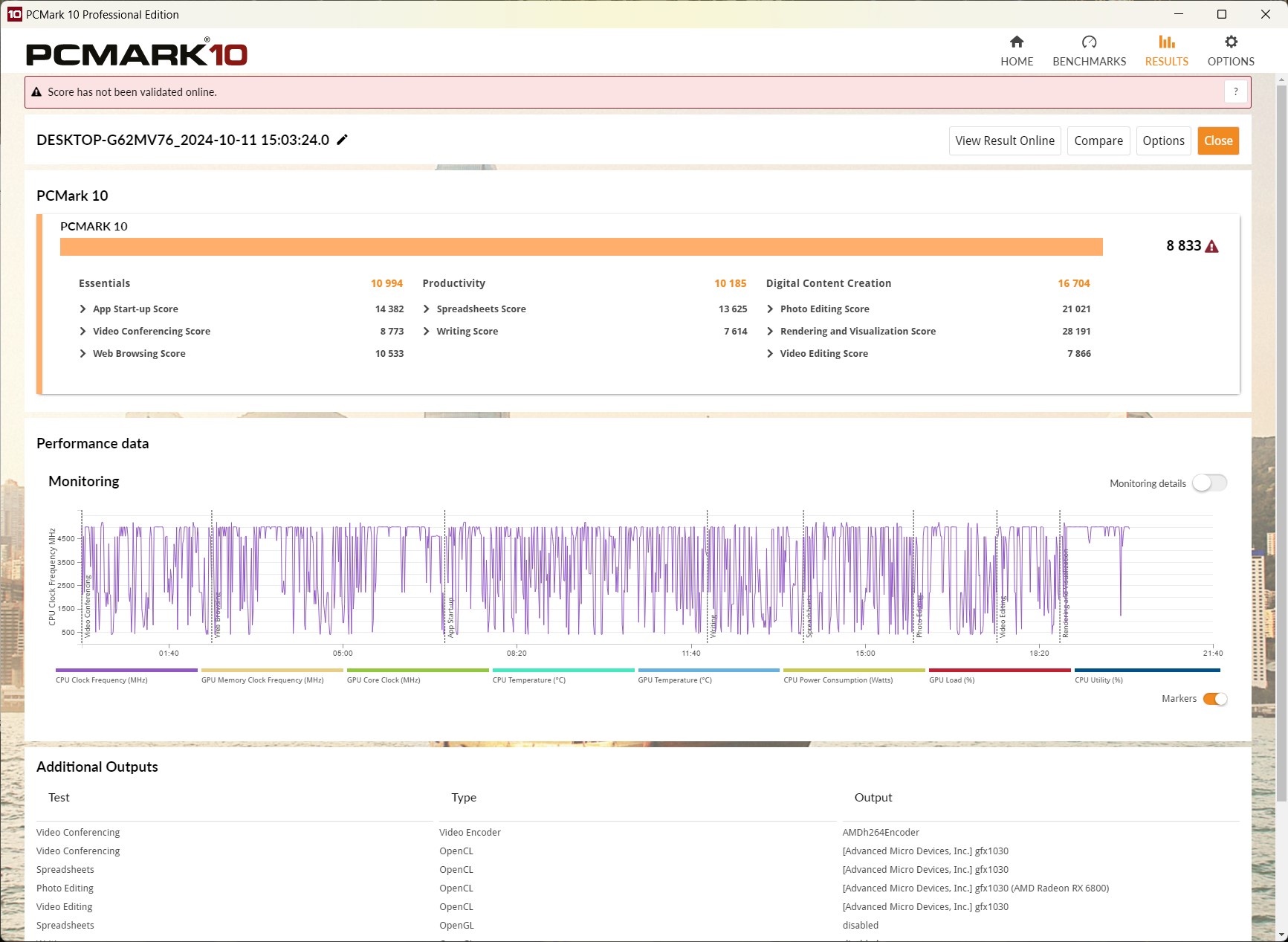This screenshot has height=942, width=1288.
Task: Close the result with the orange Close button
Action: coord(1217,141)
